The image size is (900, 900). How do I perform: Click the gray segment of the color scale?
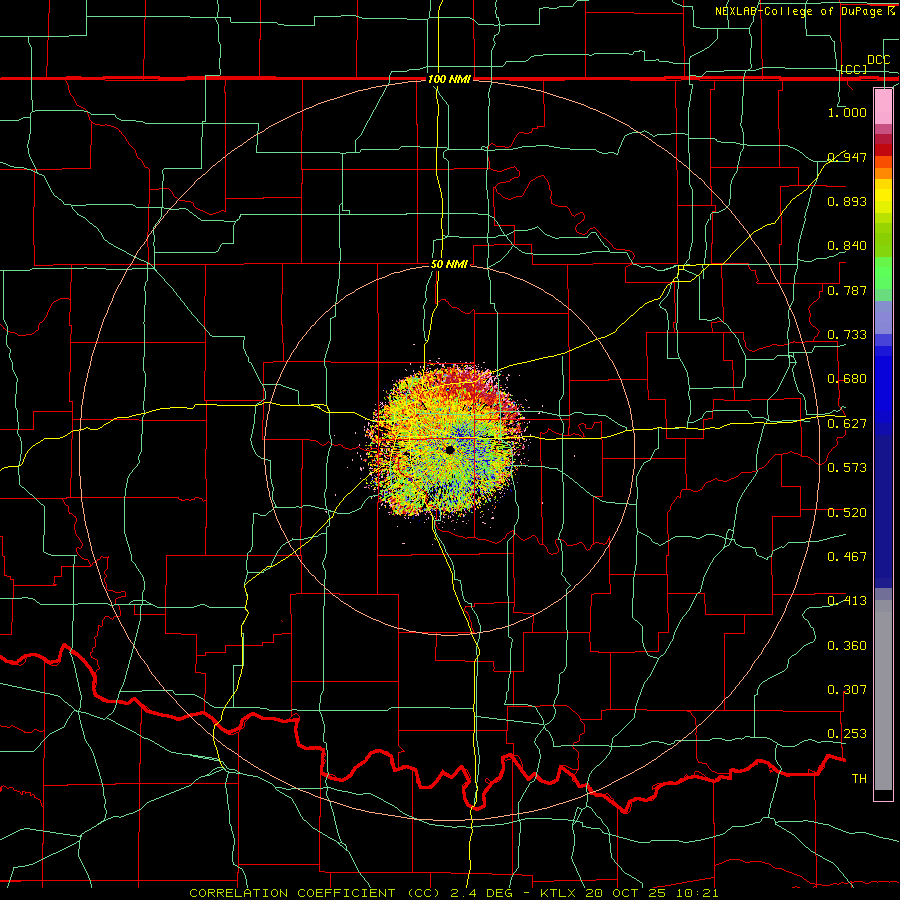coord(883,695)
